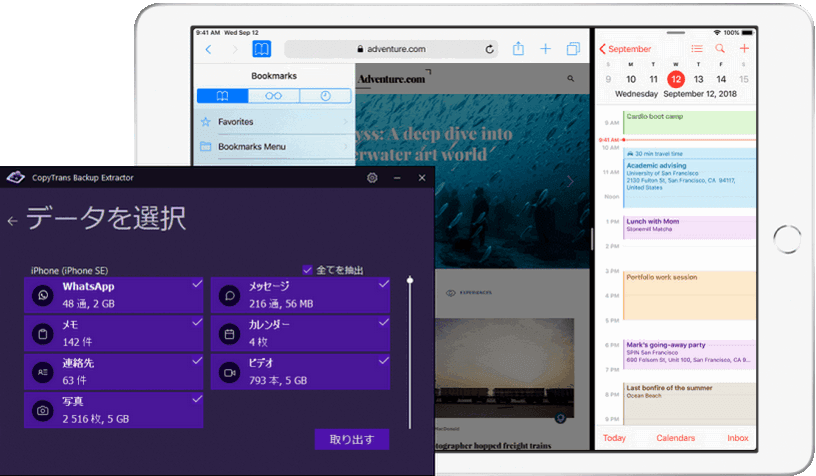Image resolution: width=816 pixels, height=476 pixels.
Task: Uncheck the メッセージ tile checkmark
Action: tap(384, 284)
